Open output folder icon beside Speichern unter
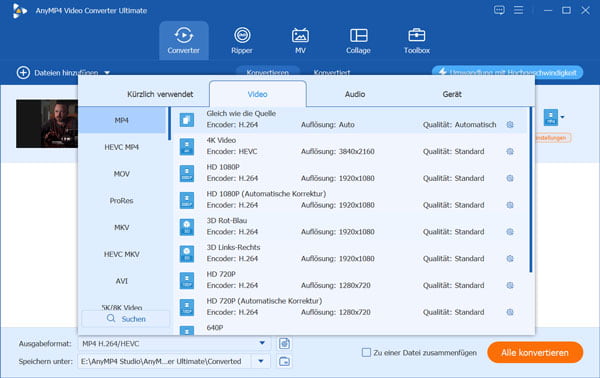Viewport: 600px width, 378px height. 284,362
